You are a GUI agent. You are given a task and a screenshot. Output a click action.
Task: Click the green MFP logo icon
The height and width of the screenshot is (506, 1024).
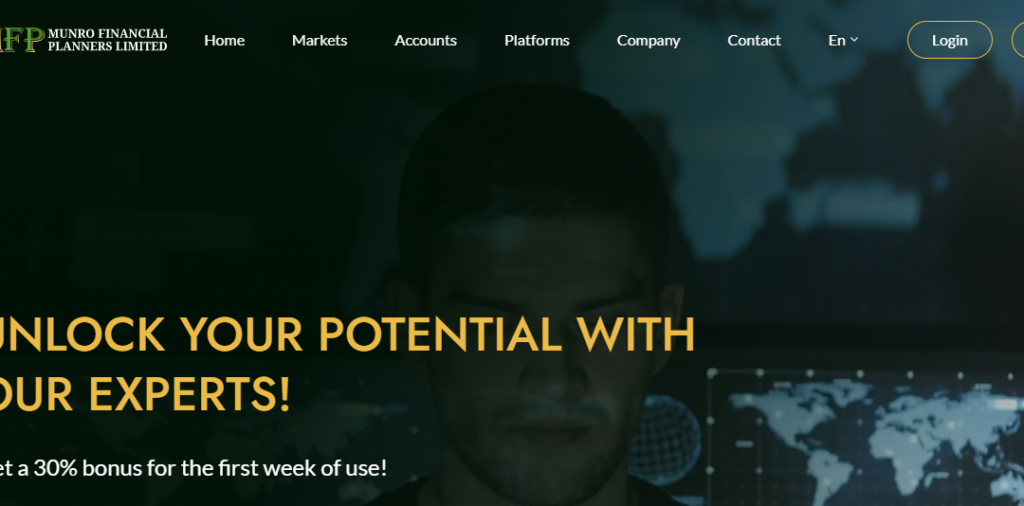22,39
